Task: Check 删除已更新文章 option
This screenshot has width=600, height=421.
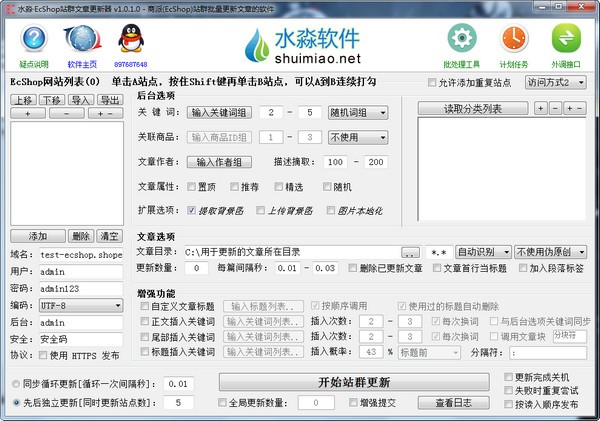Action: coord(352,268)
